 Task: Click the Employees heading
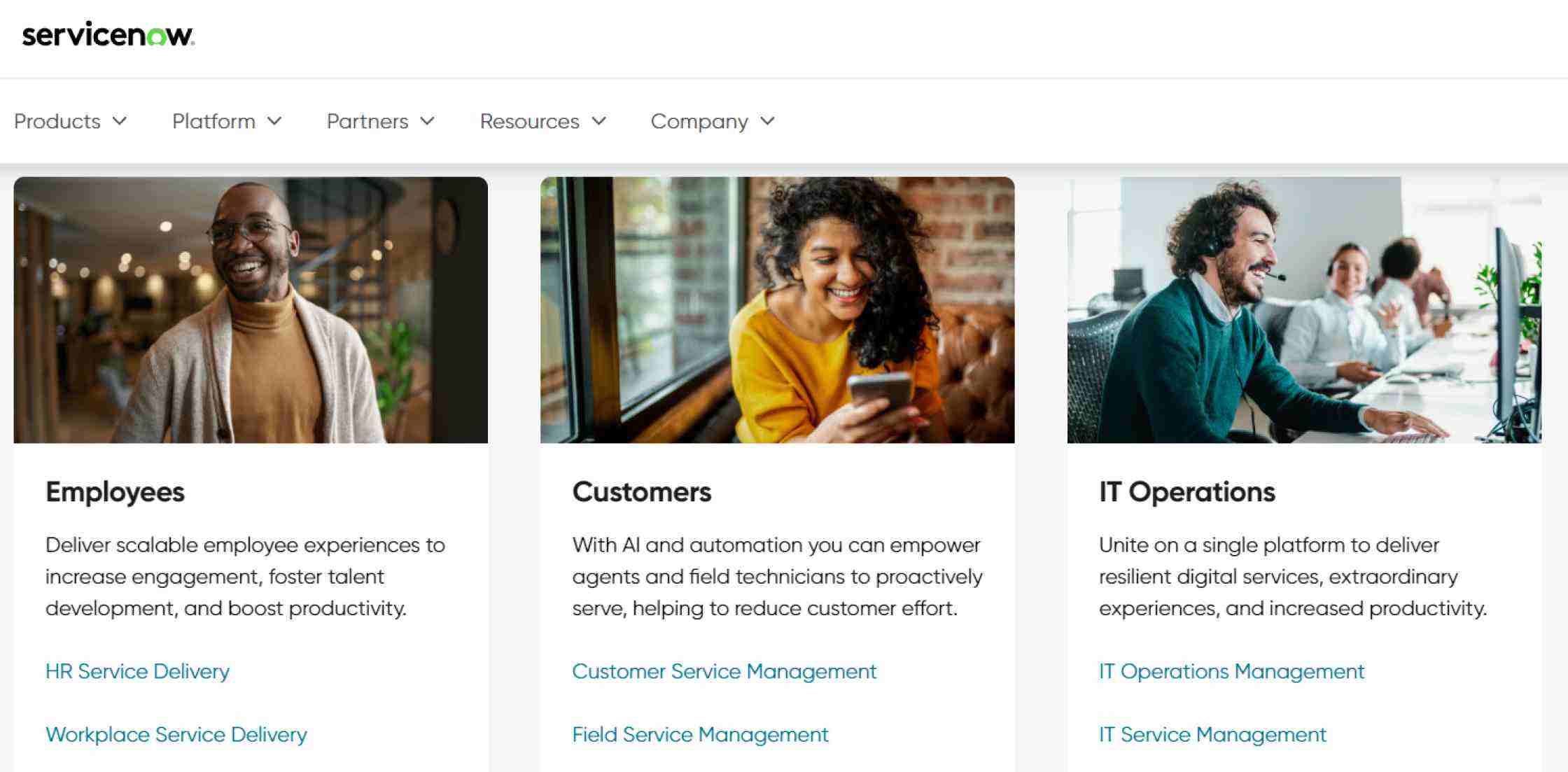point(115,491)
